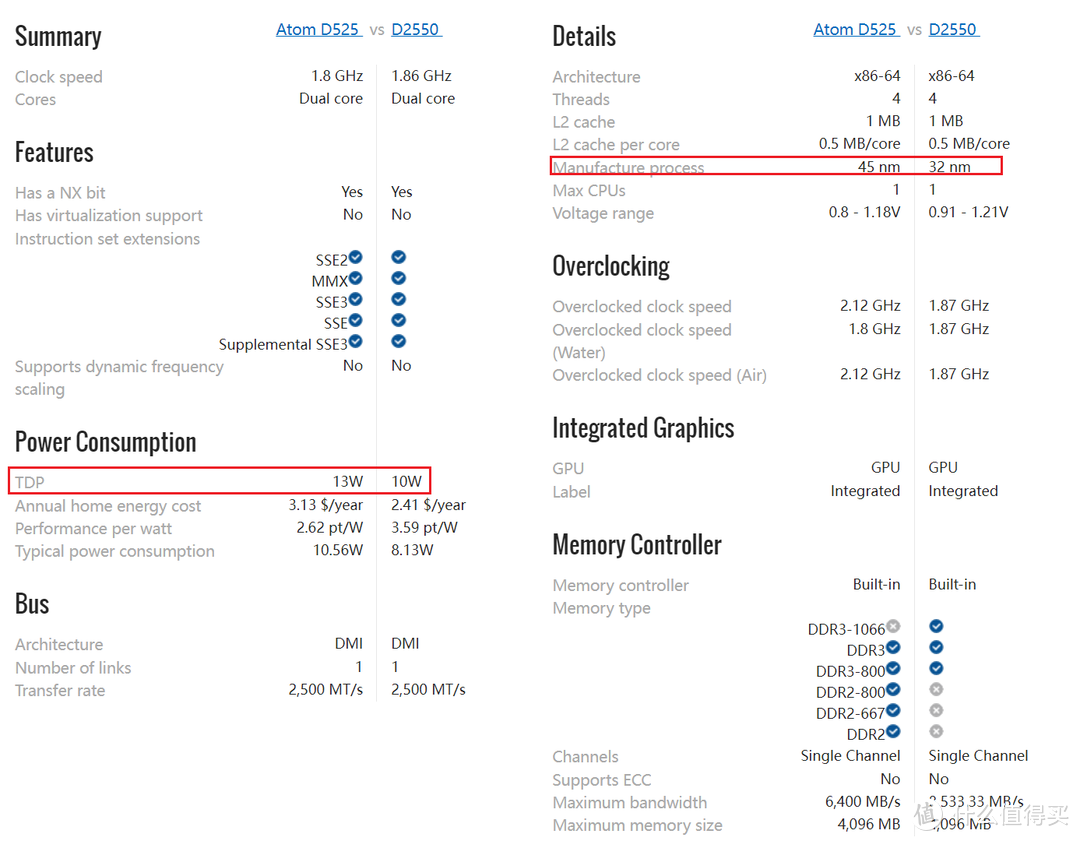1080x841 pixels.
Task: Click the MMX check icon for Atom D525
Action: [x=355, y=278]
